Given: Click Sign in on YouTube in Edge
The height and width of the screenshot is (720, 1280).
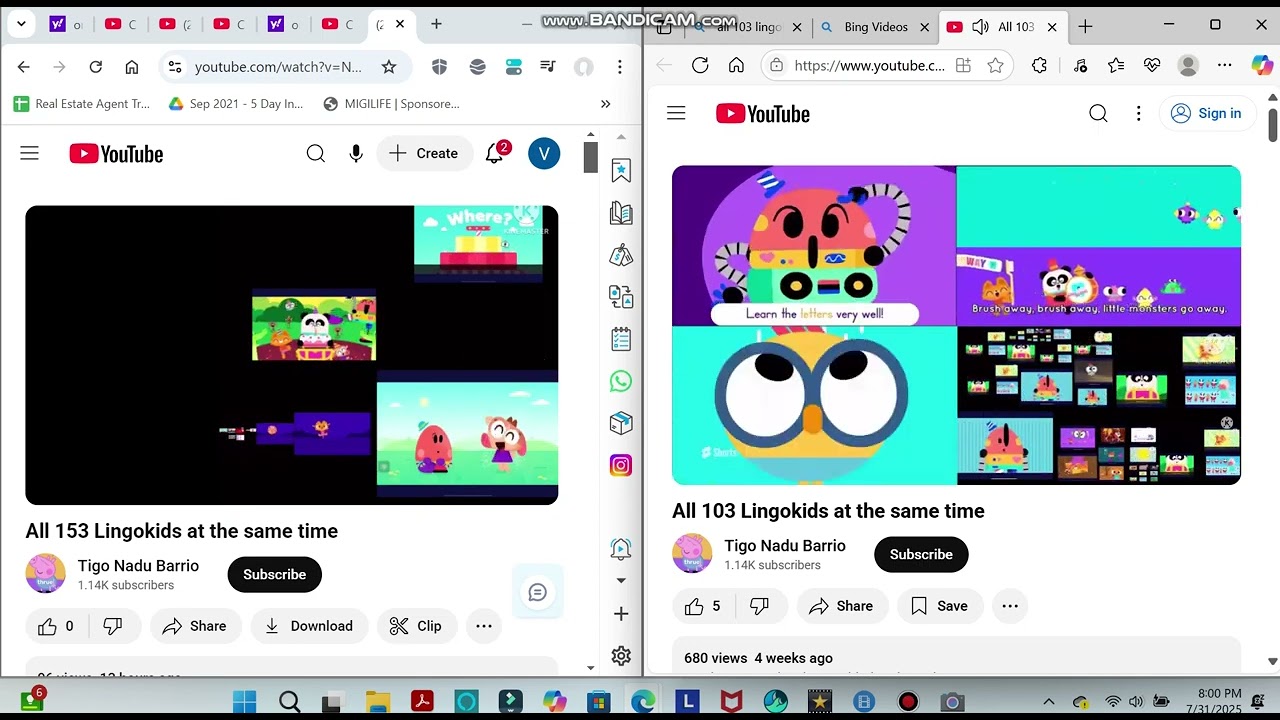Looking at the screenshot, I should pos(1205,113).
